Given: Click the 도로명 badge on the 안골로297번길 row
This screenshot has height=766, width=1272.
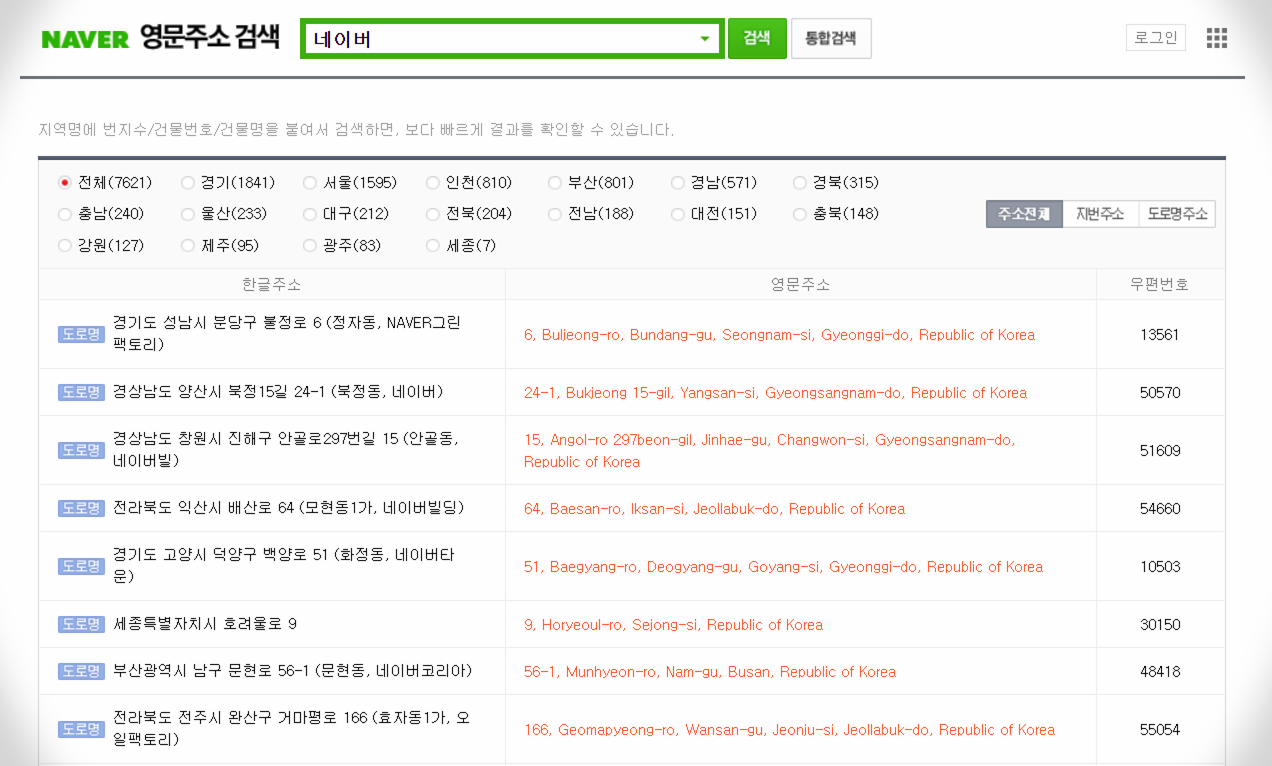Looking at the screenshot, I should tap(81, 450).
